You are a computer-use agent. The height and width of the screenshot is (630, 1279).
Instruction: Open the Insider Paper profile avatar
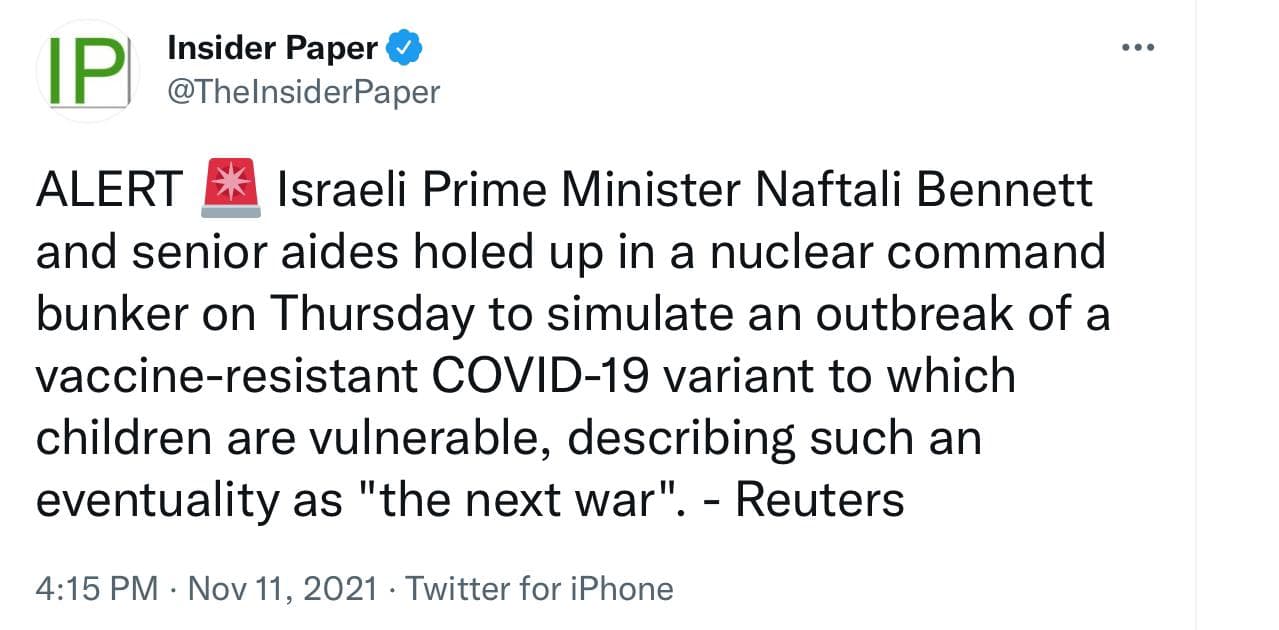(x=87, y=71)
